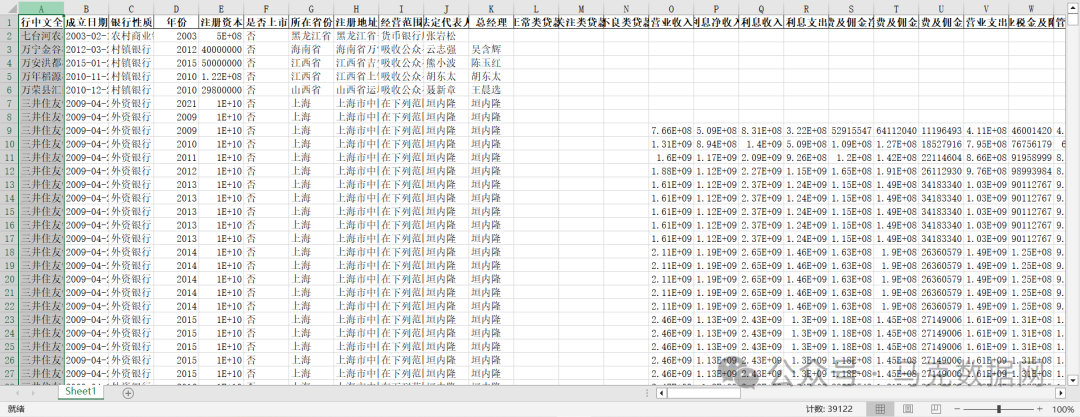1080x417 pixels.
Task: Select cell with value 1.22E+08
Action: tap(221, 76)
